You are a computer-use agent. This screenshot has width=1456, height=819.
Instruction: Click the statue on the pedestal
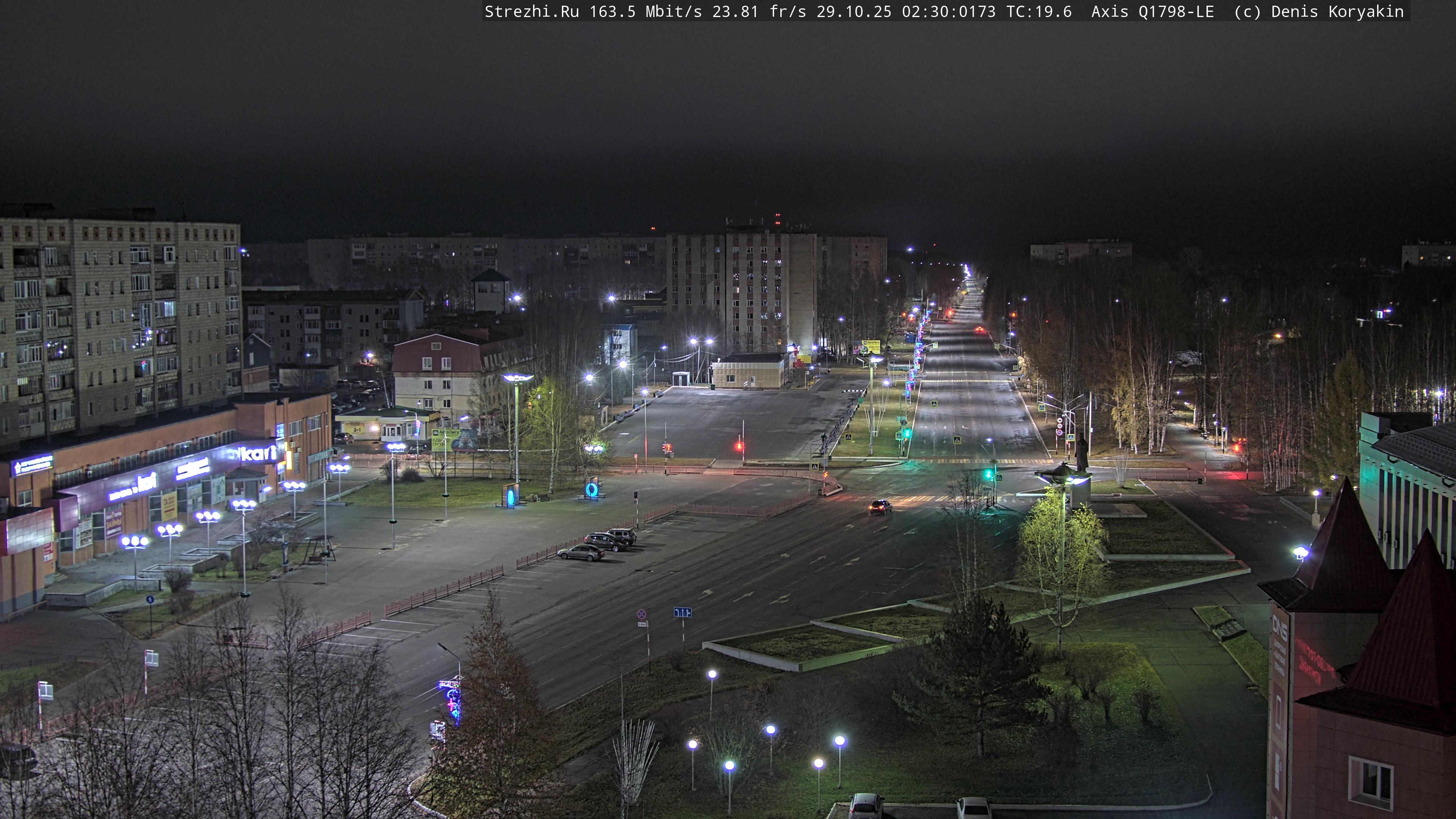tap(1082, 452)
